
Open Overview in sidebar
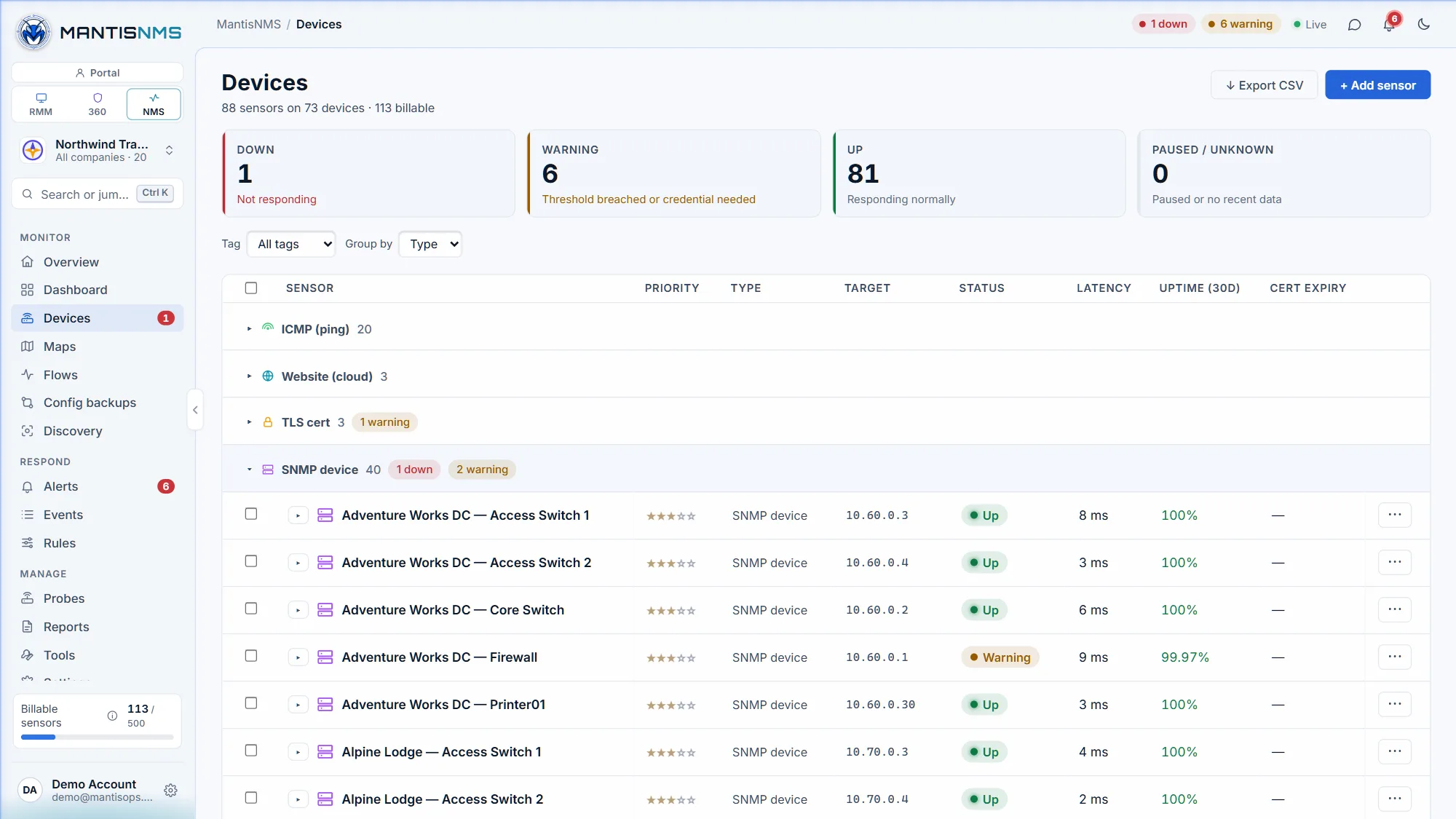[98, 262]
